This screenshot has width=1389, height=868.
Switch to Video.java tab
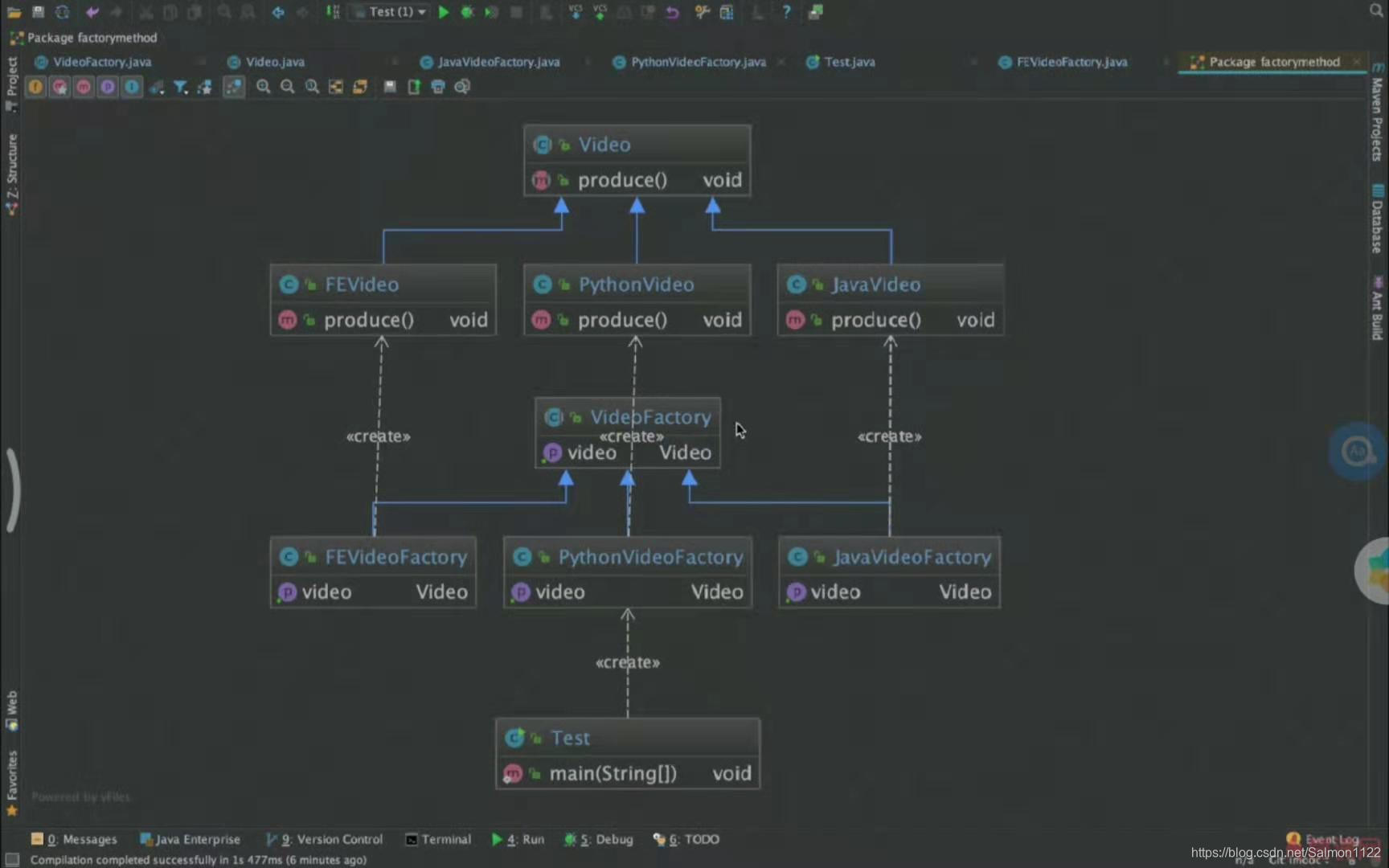(x=275, y=62)
